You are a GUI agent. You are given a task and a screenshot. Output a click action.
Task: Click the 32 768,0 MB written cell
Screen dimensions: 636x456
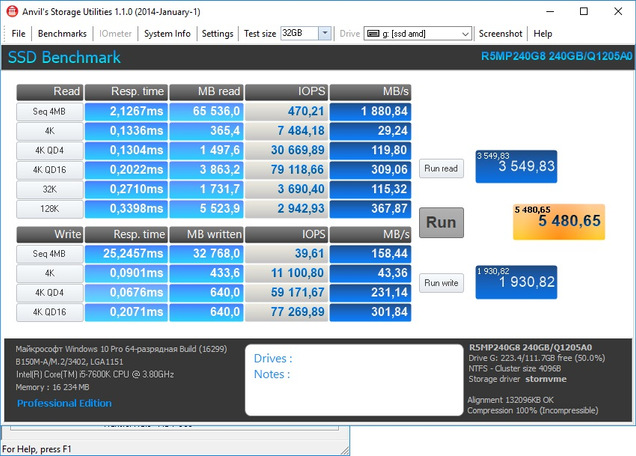[206, 254]
